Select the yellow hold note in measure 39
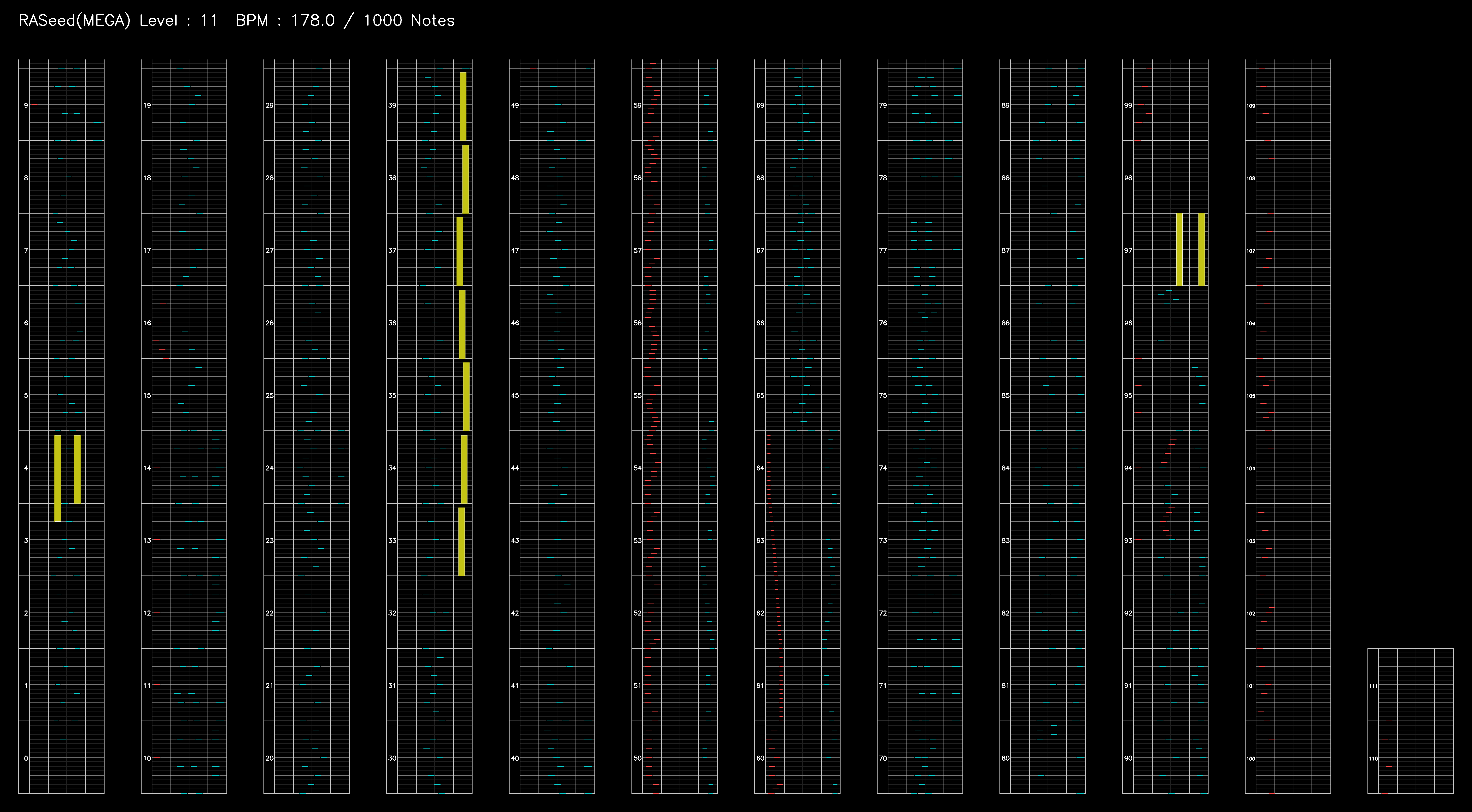The height and width of the screenshot is (812, 1472). pyautogui.click(x=463, y=106)
